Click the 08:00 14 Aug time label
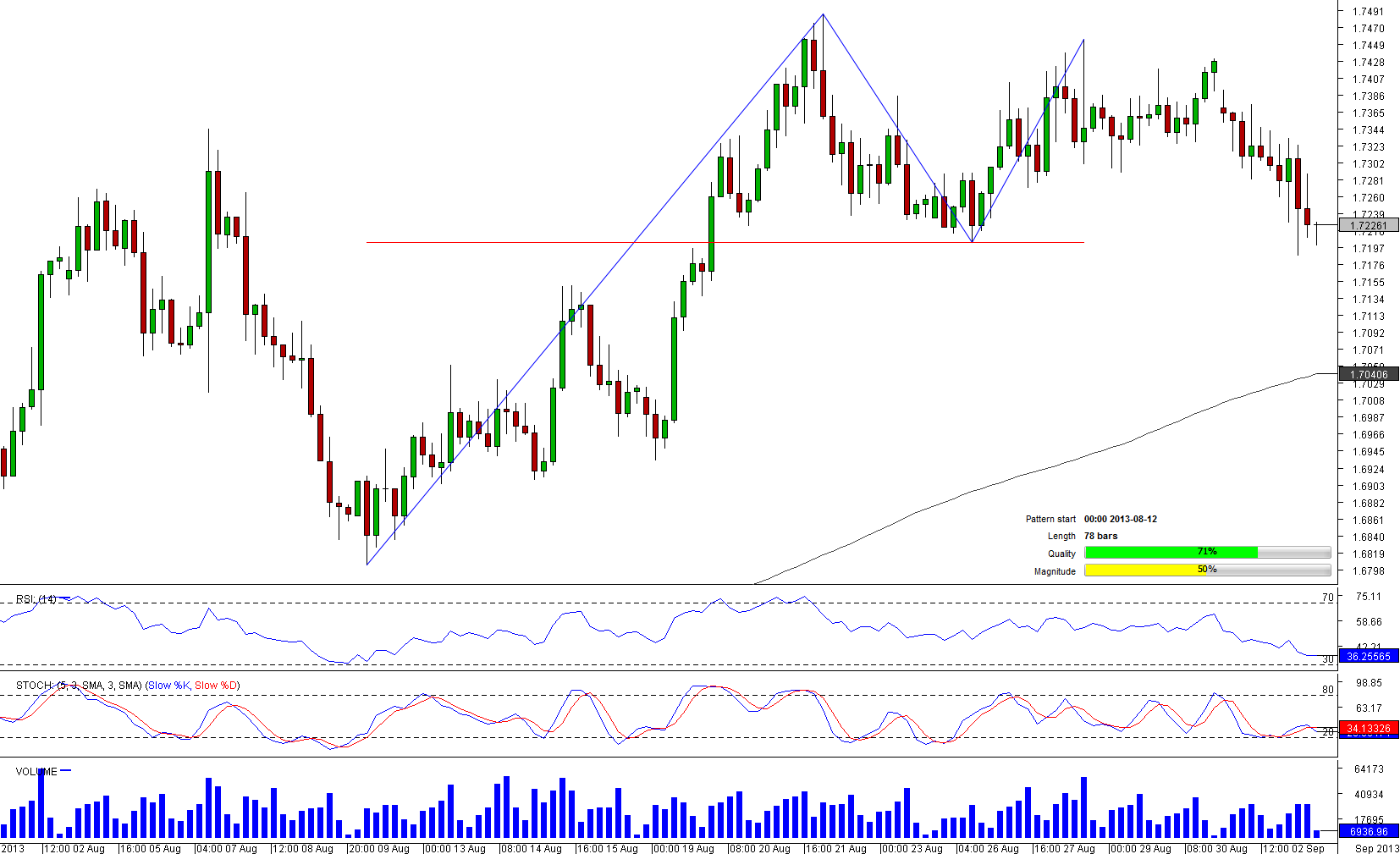 (x=531, y=848)
